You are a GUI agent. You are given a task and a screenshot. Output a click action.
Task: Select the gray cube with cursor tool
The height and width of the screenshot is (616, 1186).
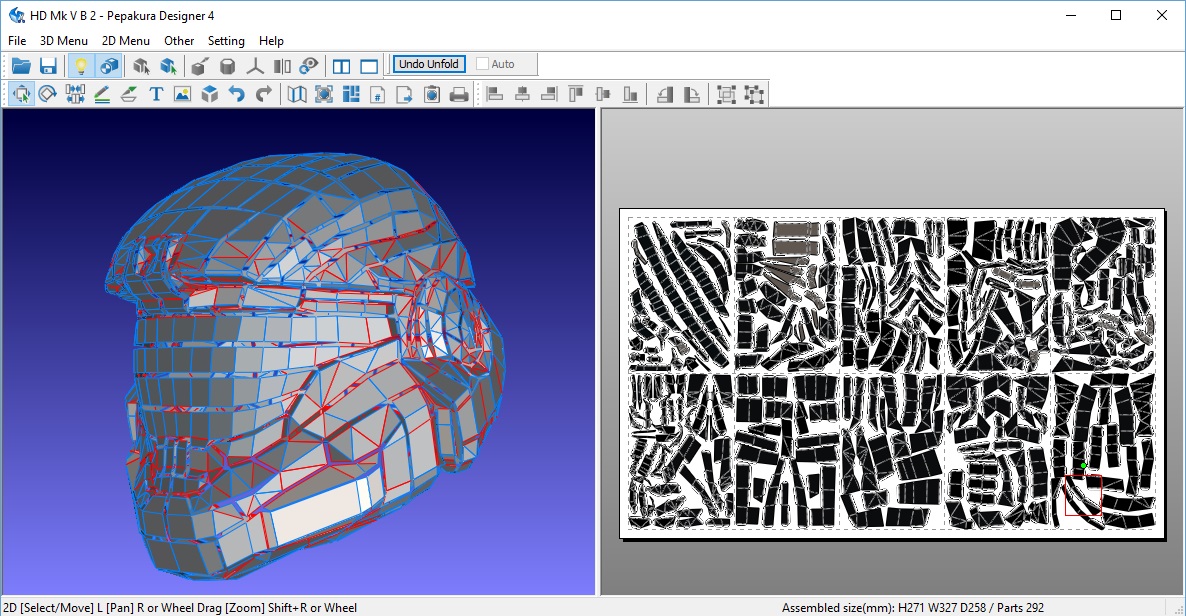[x=141, y=66]
